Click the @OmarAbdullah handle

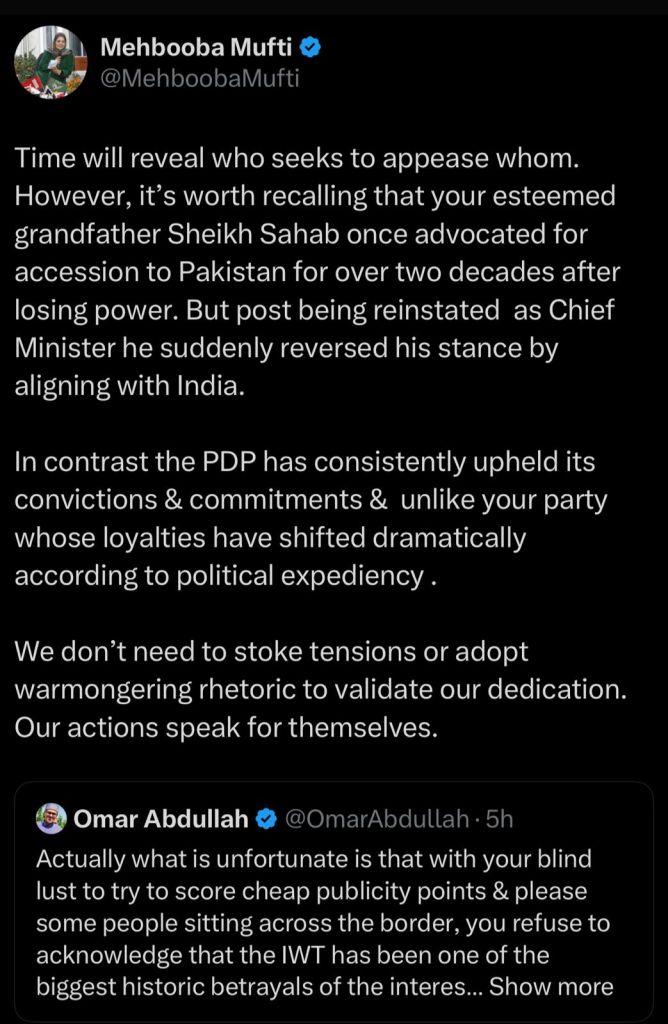click(376, 820)
